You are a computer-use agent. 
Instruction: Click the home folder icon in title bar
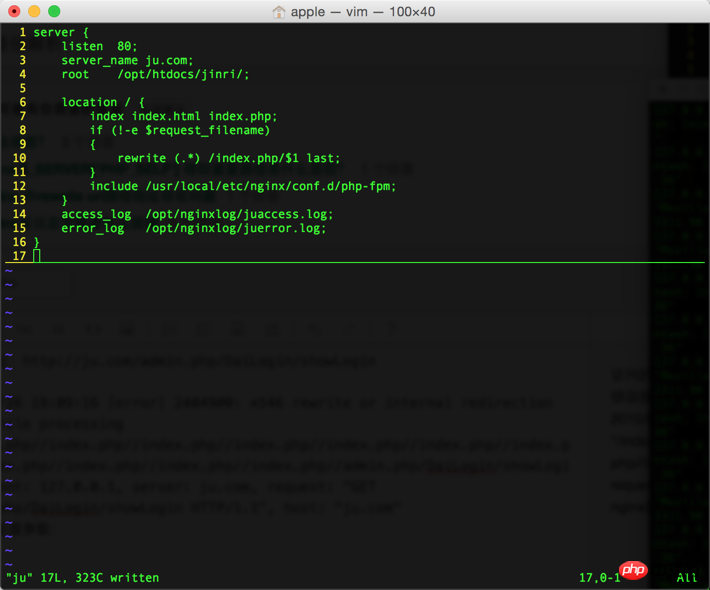(279, 12)
